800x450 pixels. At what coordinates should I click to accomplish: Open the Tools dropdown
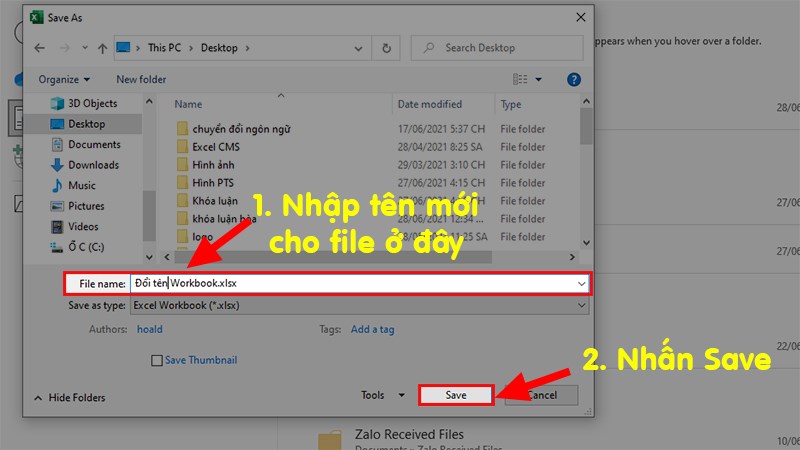tap(383, 395)
